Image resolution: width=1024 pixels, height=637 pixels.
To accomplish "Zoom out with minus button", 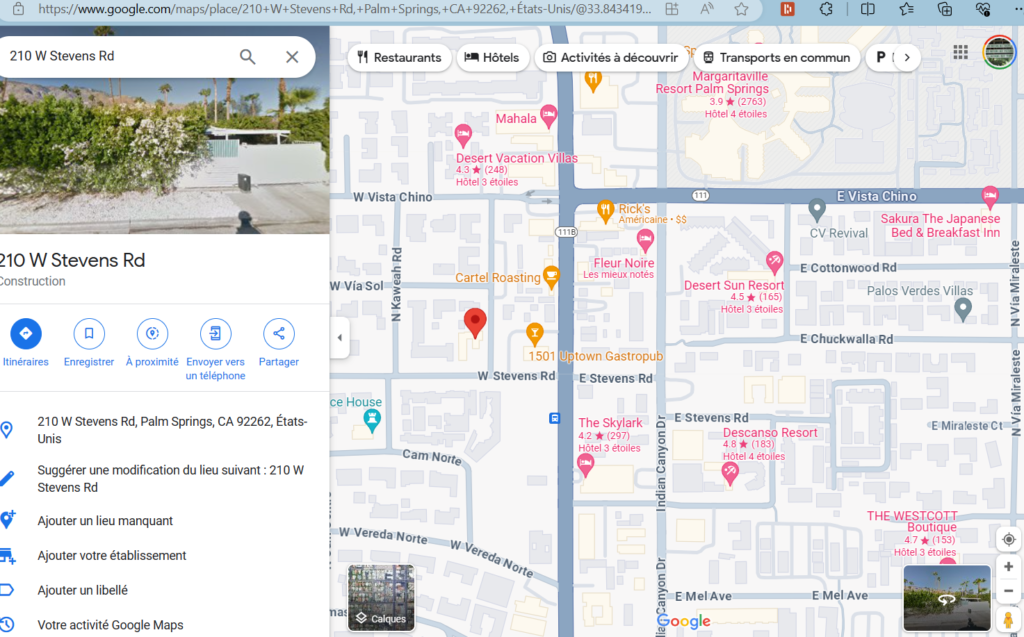I will 1008,591.
